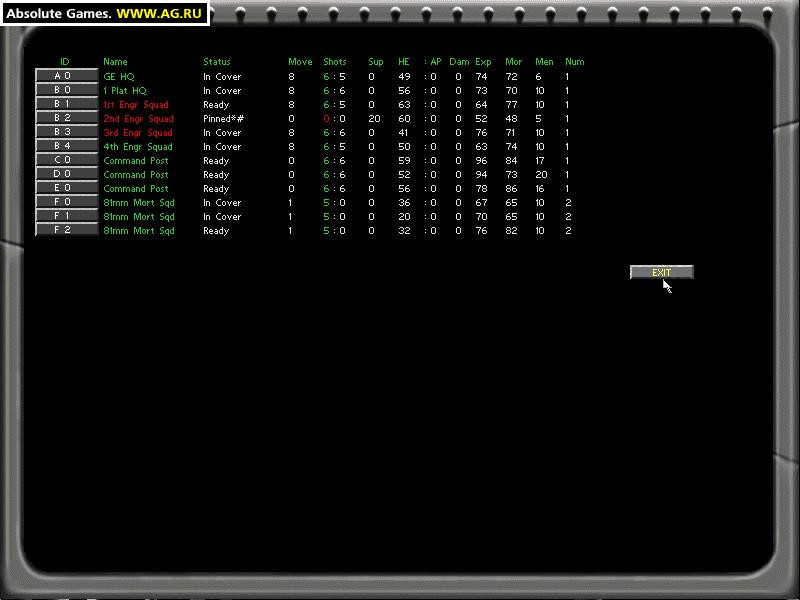Click Command Post name in row E 0

[x=136, y=189]
